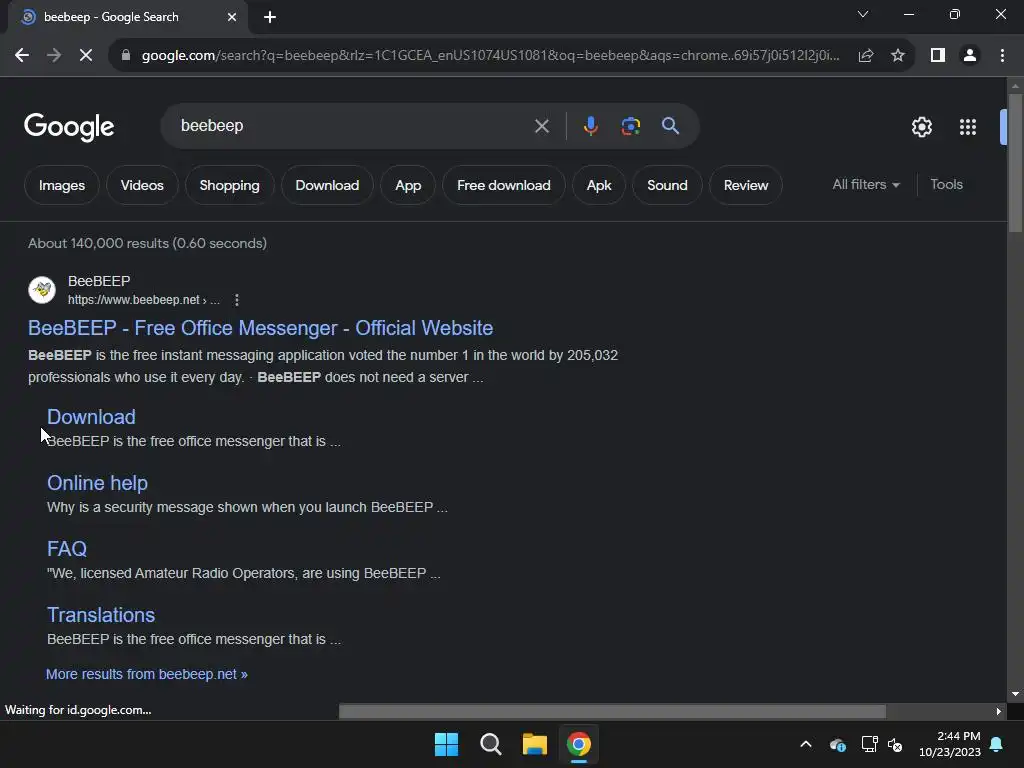The image size is (1024, 768).
Task: Open the FAQ sitelink
Action: pos(67,549)
